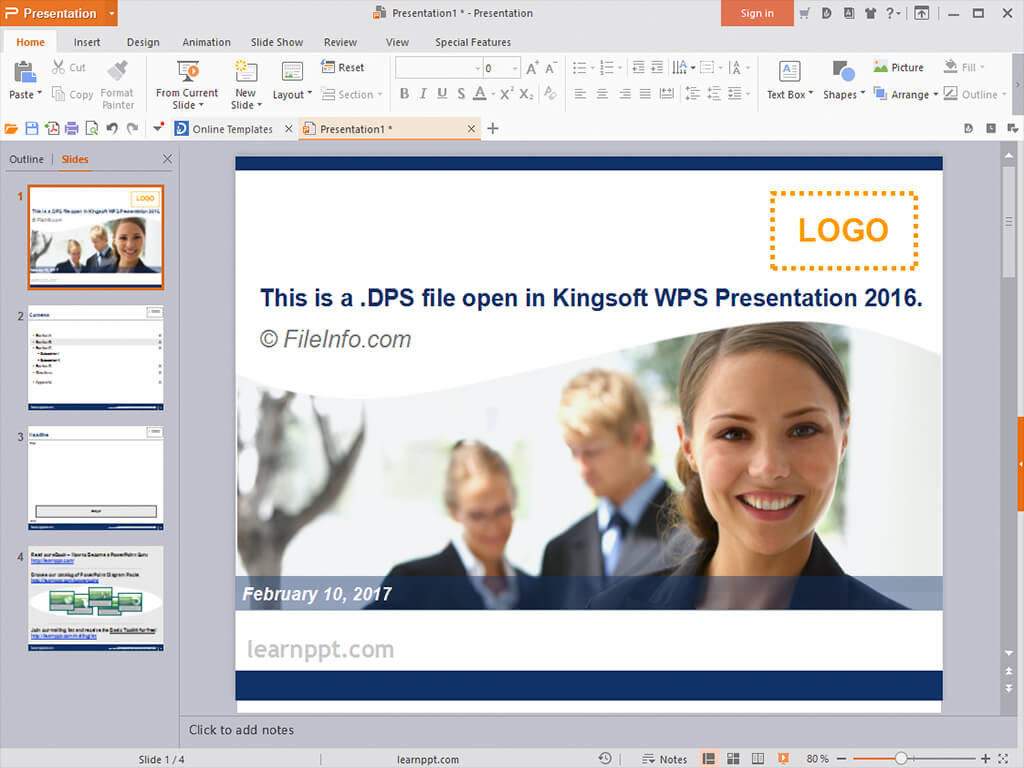Close the Slides pane
1024x768 pixels.
click(x=167, y=159)
